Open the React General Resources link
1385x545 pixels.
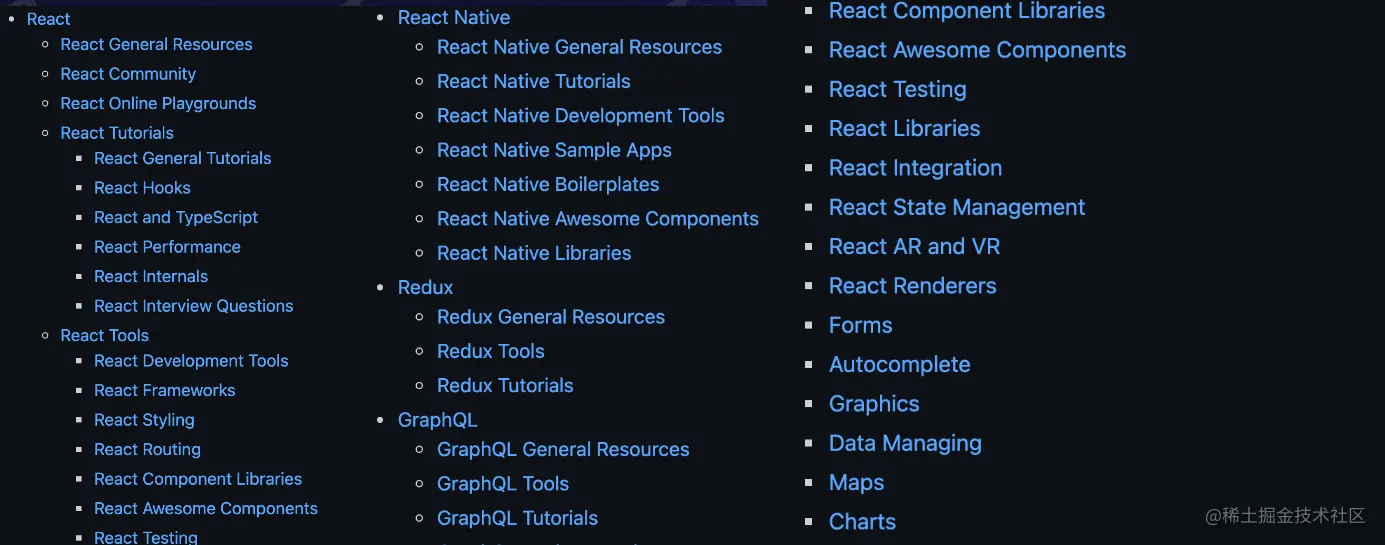156,44
